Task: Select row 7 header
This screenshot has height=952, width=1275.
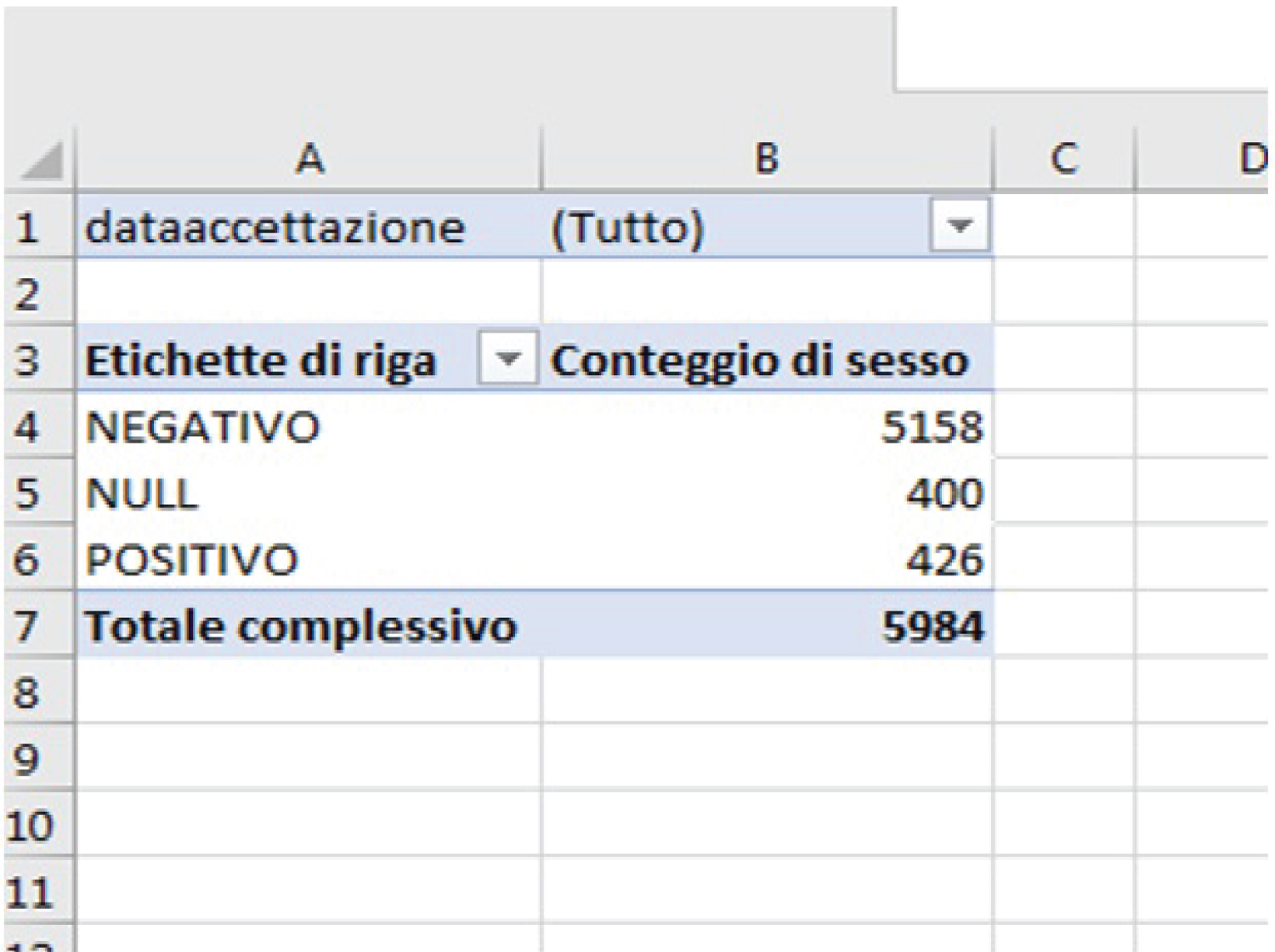Action: [27, 626]
